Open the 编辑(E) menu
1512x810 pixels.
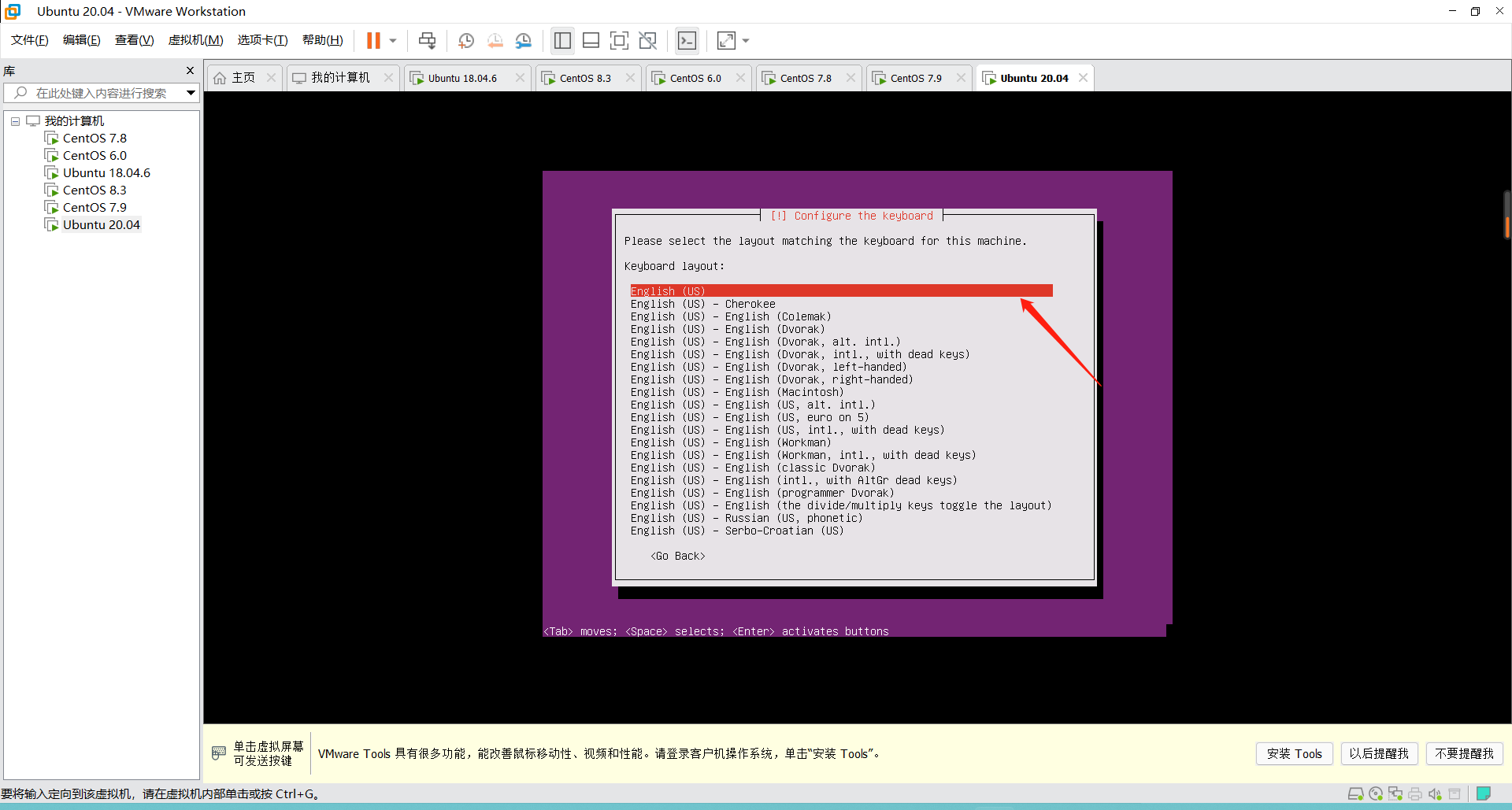pos(82,40)
